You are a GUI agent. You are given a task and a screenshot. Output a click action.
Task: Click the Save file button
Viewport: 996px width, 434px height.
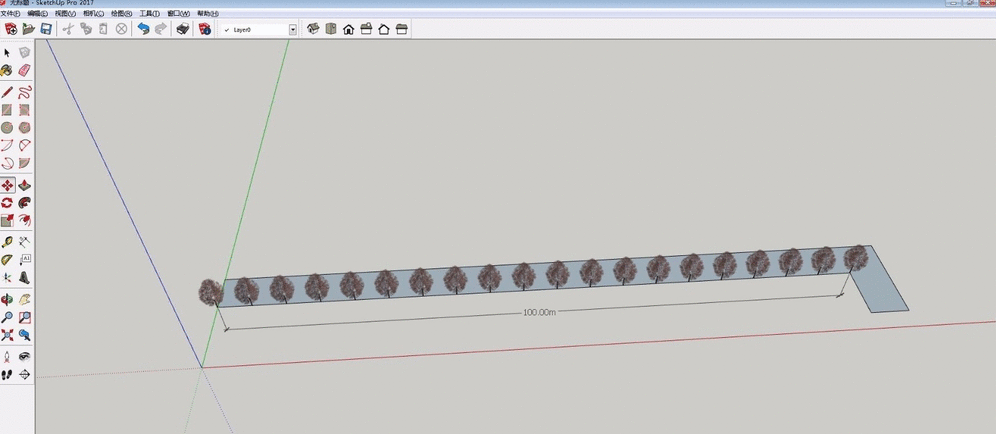pyautogui.click(x=46, y=29)
